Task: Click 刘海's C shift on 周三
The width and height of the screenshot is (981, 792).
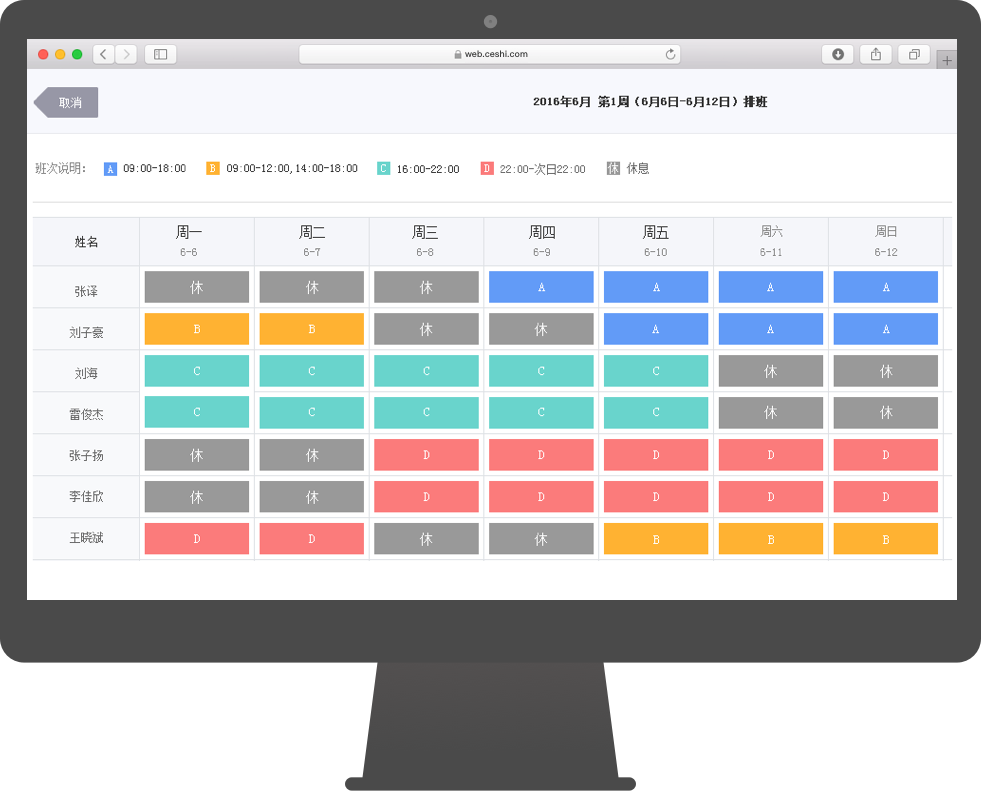Action: coord(426,371)
